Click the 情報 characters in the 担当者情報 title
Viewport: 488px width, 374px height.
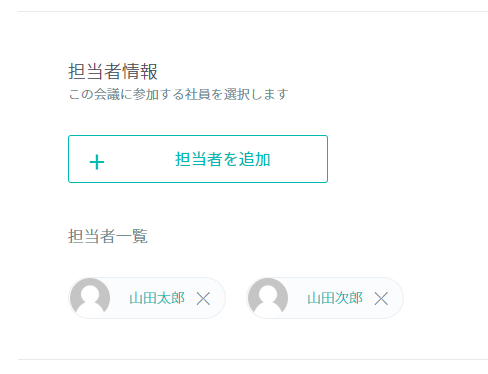[x=140, y=71]
